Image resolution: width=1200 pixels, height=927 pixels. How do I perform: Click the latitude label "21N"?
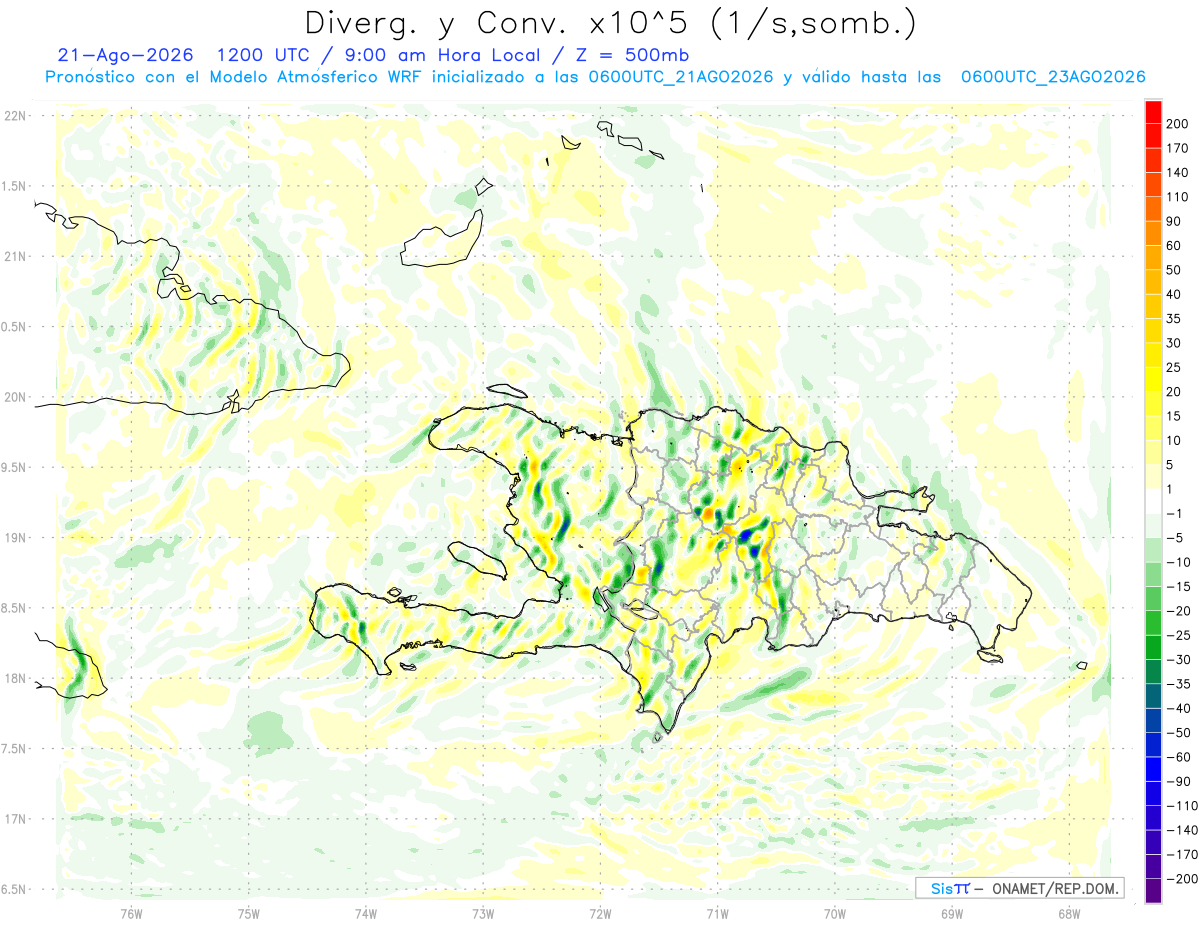(x=14, y=256)
